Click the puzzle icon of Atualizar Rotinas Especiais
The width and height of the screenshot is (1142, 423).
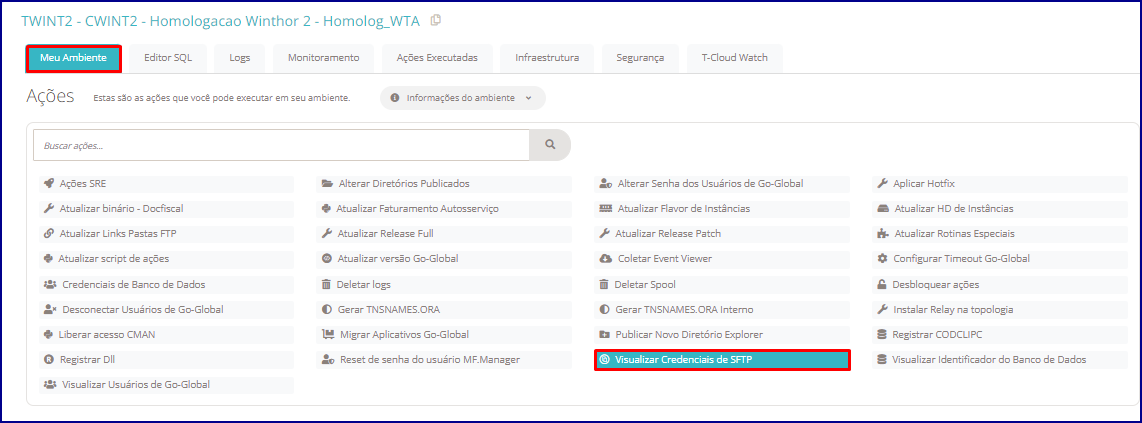coord(883,234)
